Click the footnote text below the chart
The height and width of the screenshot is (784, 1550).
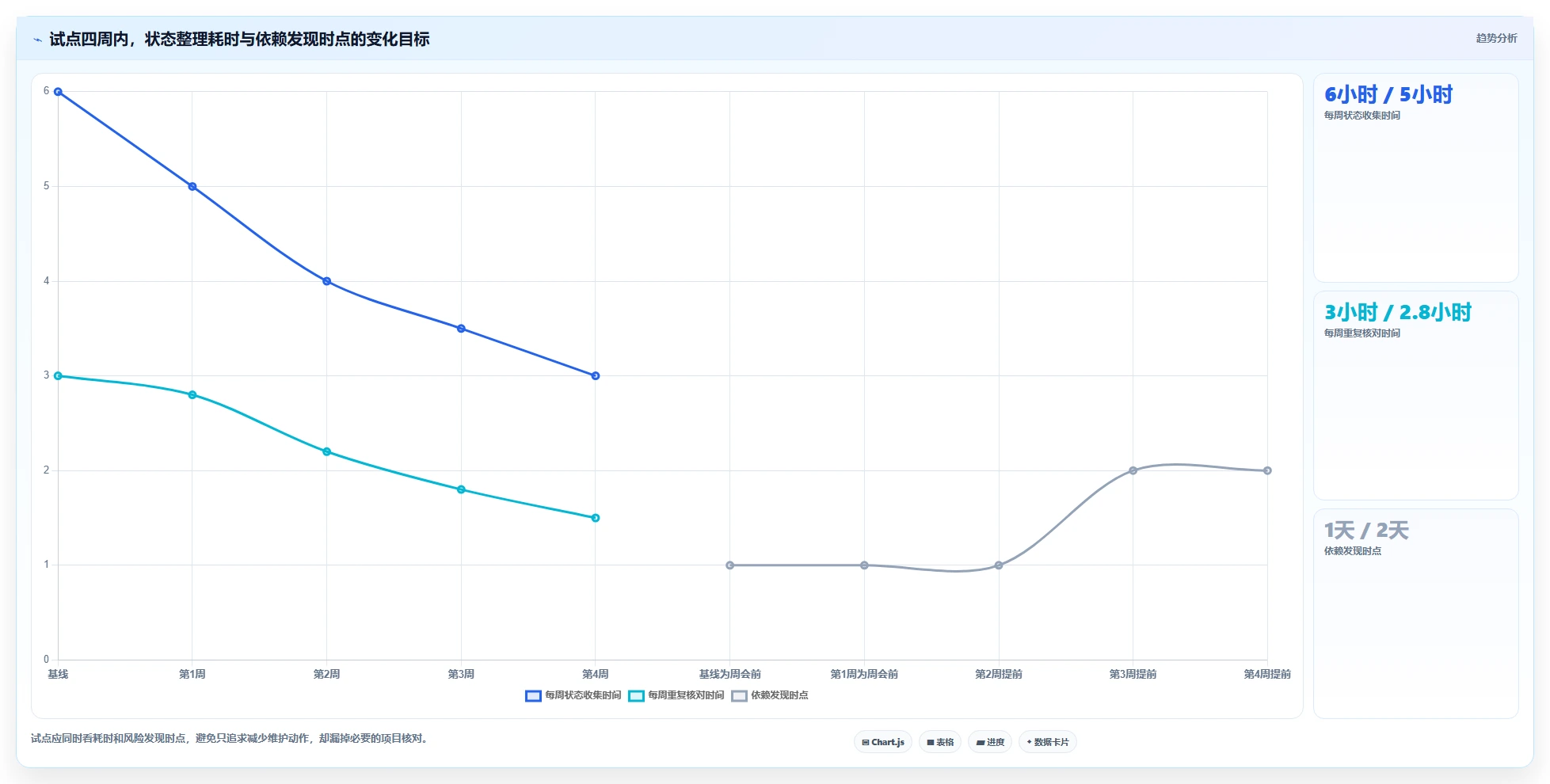coord(231,738)
